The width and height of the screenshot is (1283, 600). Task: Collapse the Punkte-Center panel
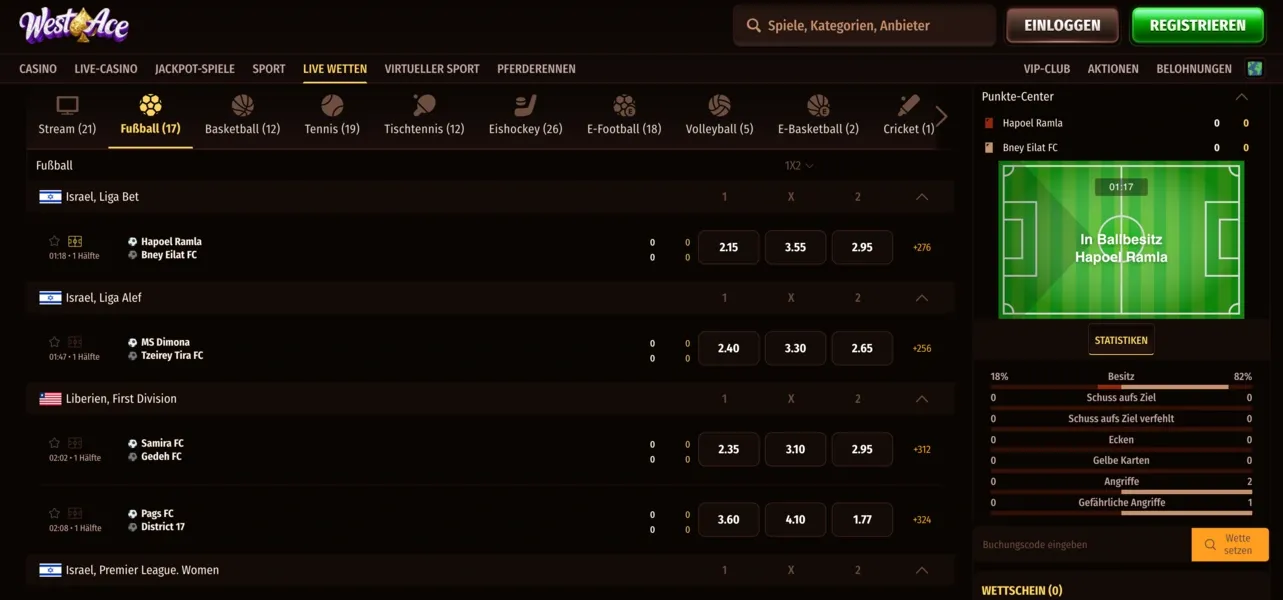pyautogui.click(x=1241, y=97)
